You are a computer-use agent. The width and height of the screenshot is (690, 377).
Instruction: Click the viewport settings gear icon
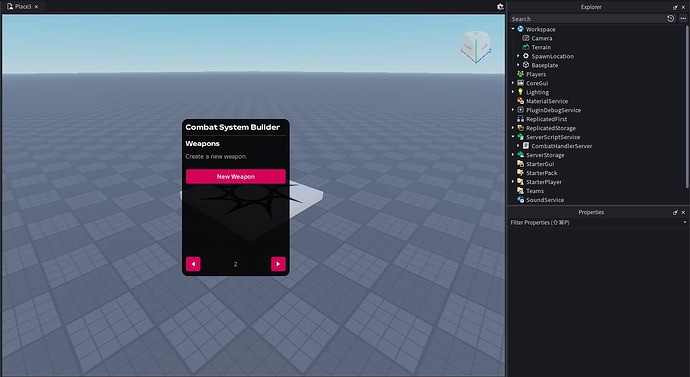500,7
